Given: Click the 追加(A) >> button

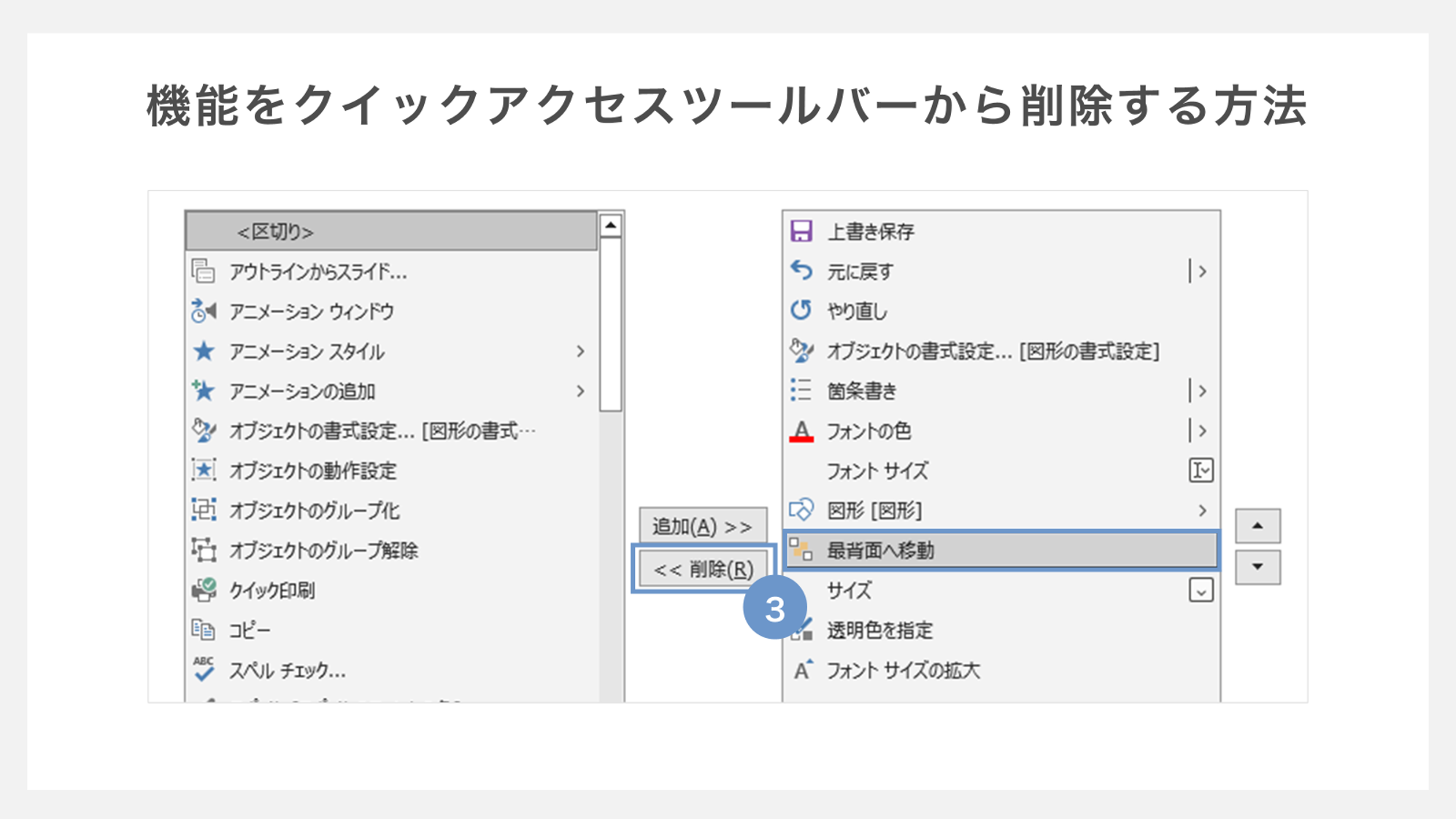Looking at the screenshot, I should coord(703,526).
